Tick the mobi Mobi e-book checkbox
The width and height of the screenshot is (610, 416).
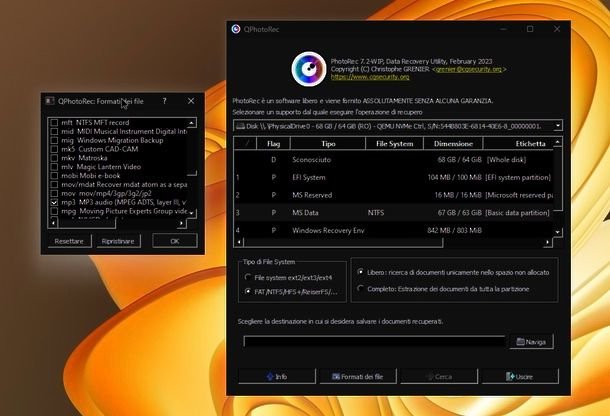coord(54,176)
